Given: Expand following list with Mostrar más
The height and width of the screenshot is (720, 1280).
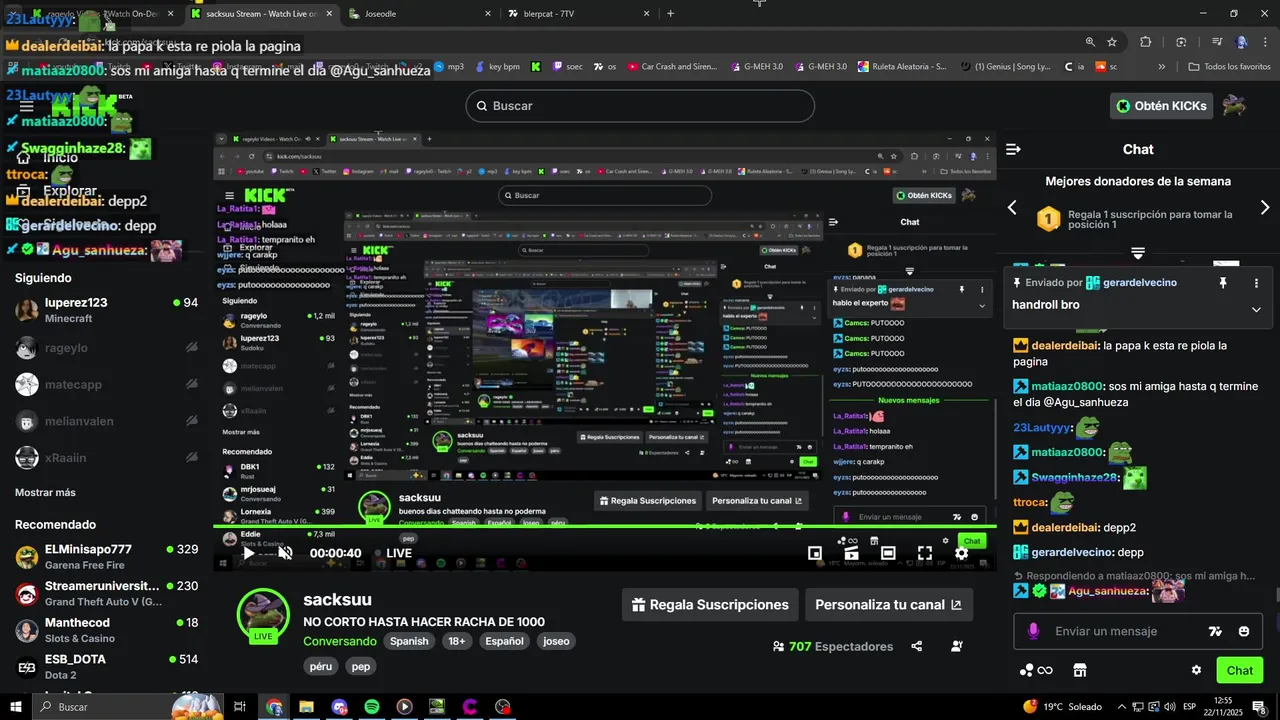Looking at the screenshot, I should coord(45,492).
